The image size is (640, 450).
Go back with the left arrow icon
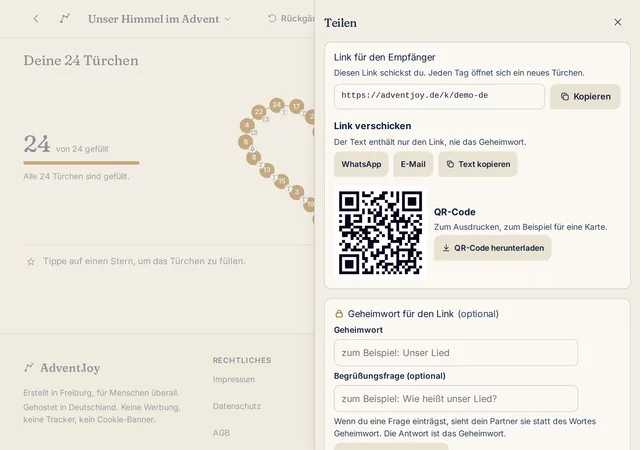click(x=36, y=19)
